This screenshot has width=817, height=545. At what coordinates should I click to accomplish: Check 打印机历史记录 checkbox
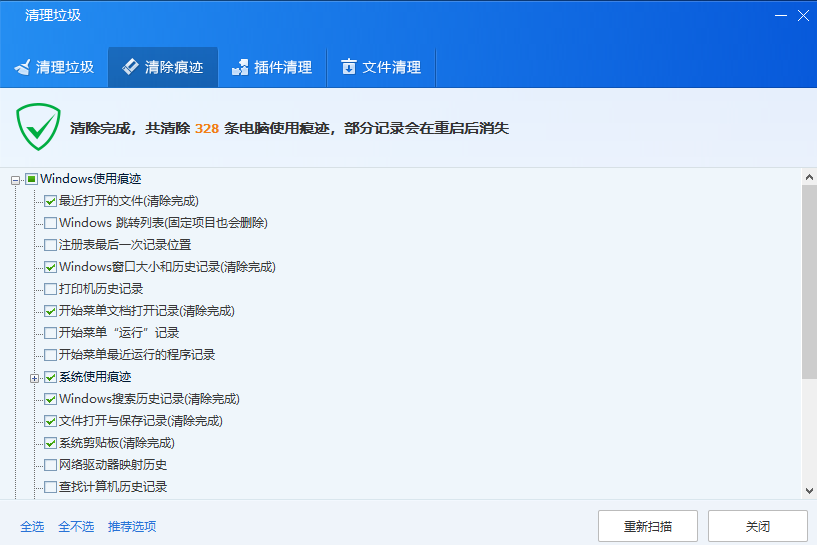tap(51, 289)
